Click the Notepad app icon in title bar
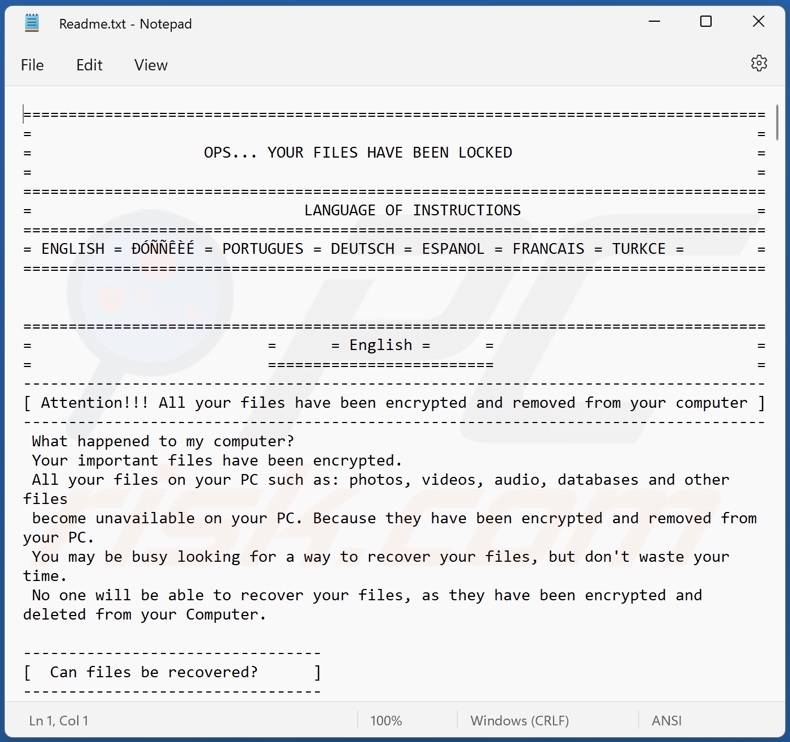This screenshot has width=790, height=742. coord(32,23)
